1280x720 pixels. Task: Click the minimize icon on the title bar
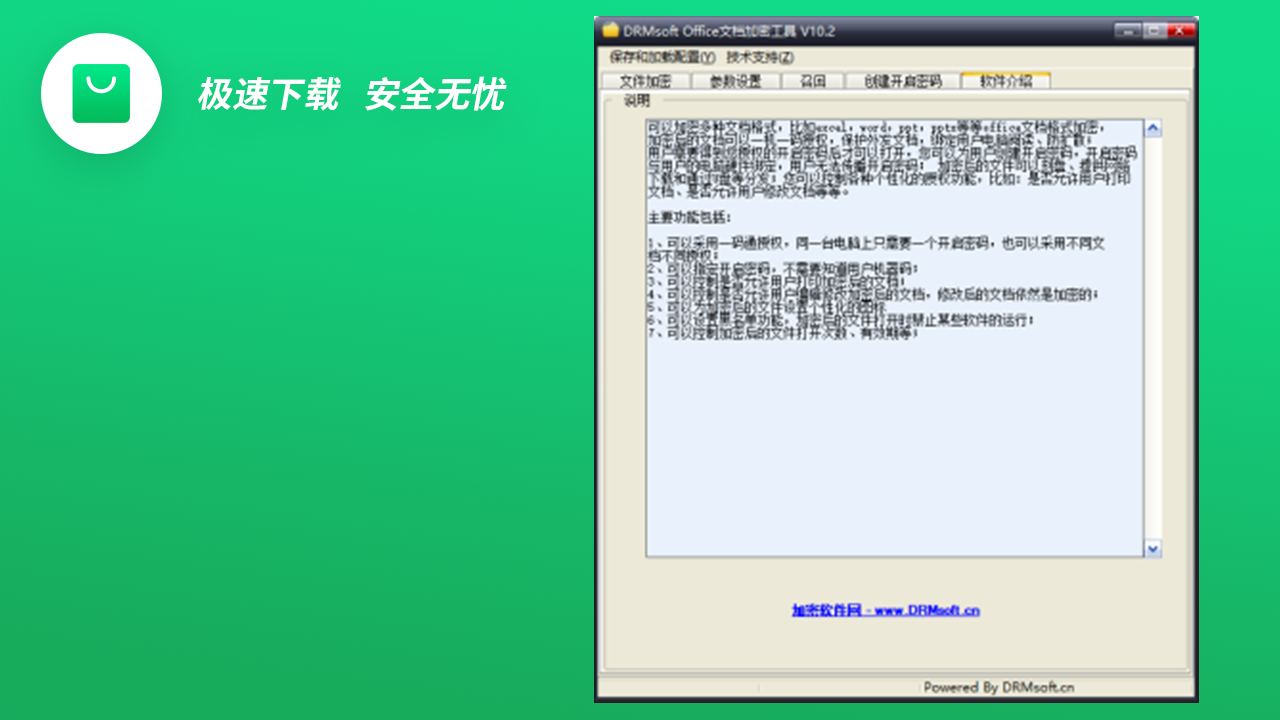(1129, 31)
